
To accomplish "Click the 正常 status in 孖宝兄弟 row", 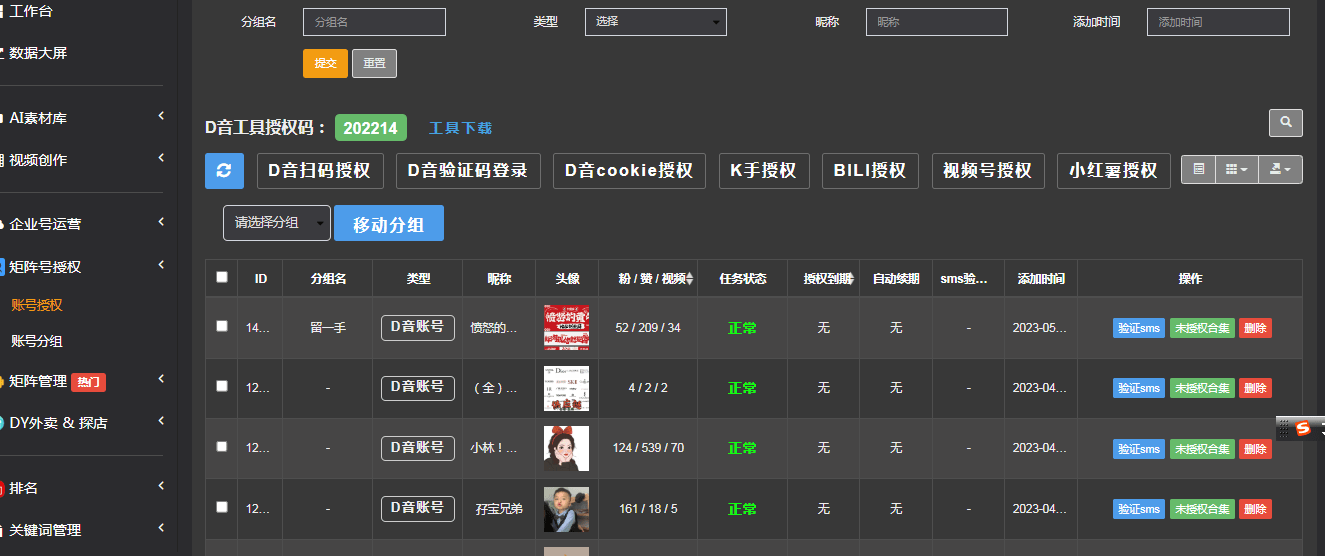I will point(742,509).
